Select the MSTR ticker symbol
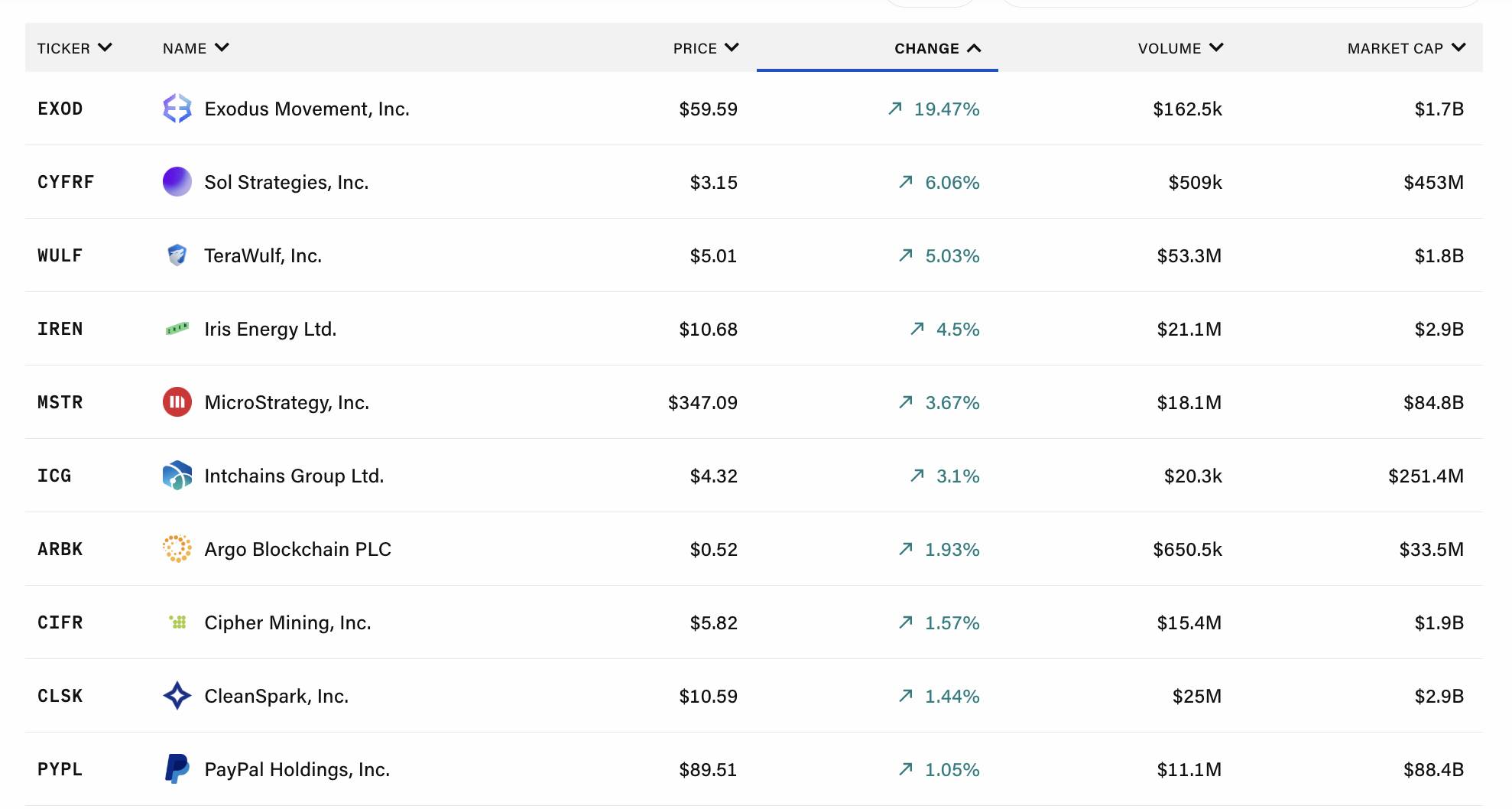The image size is (1512, 809). tap(60, 402)
